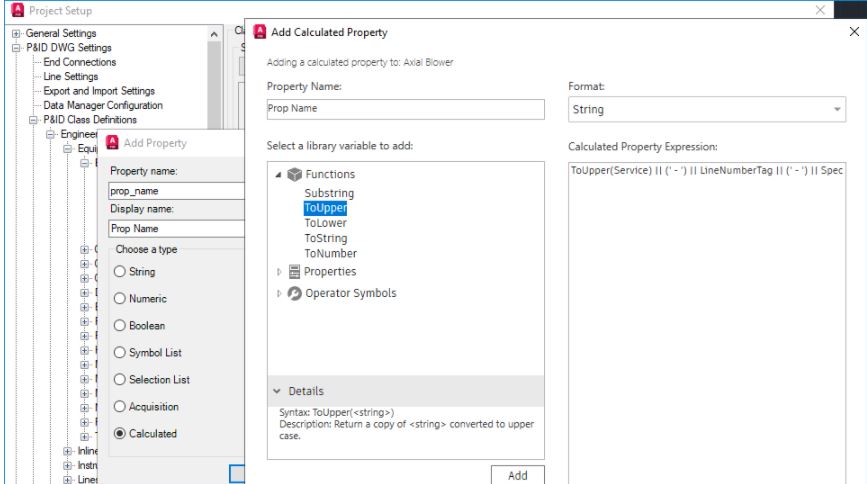Click the Operator Symbols icon
Viewport: 867px width, 484px height.
(x=295, y=293)
